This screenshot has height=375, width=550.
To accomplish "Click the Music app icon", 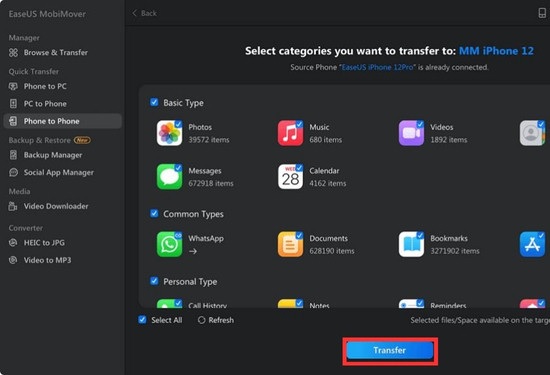I will (x=290, y=133).
